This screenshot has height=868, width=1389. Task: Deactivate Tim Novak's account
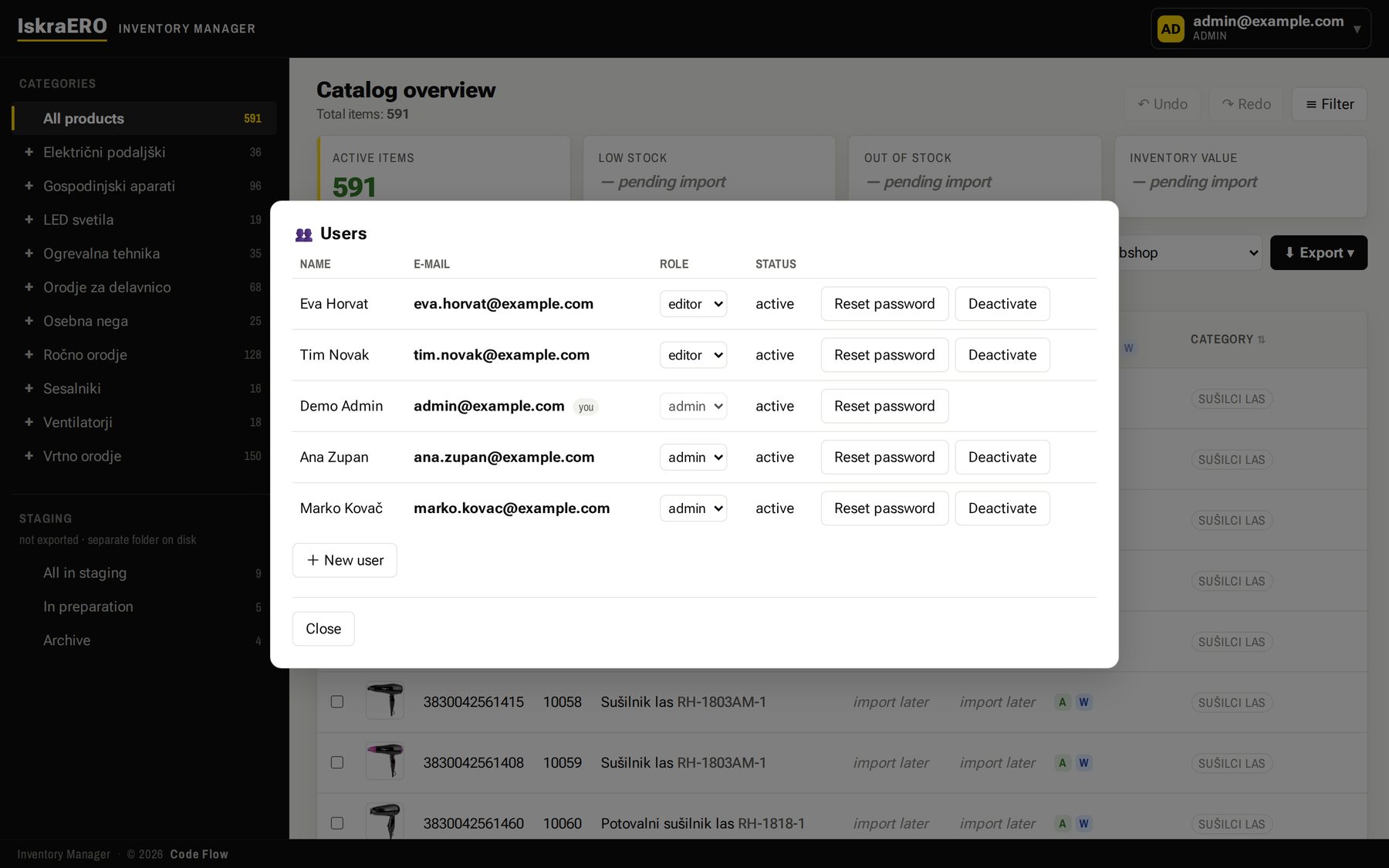(1002, 355)
